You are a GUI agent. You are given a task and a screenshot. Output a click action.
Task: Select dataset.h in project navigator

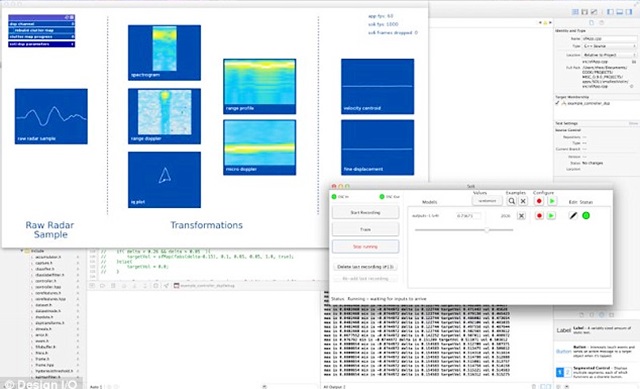(43, 305)
